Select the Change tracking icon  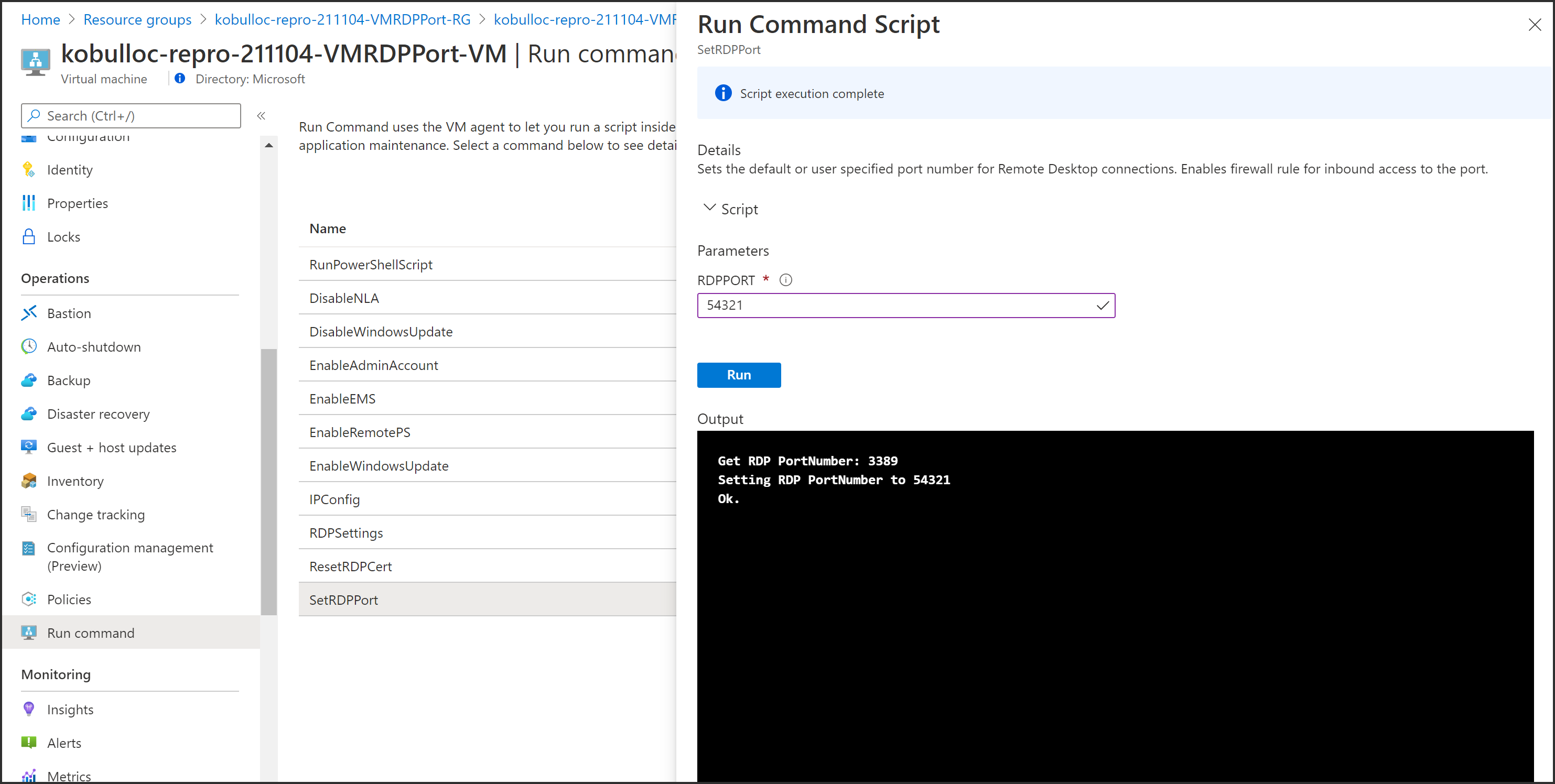[29, 514]
